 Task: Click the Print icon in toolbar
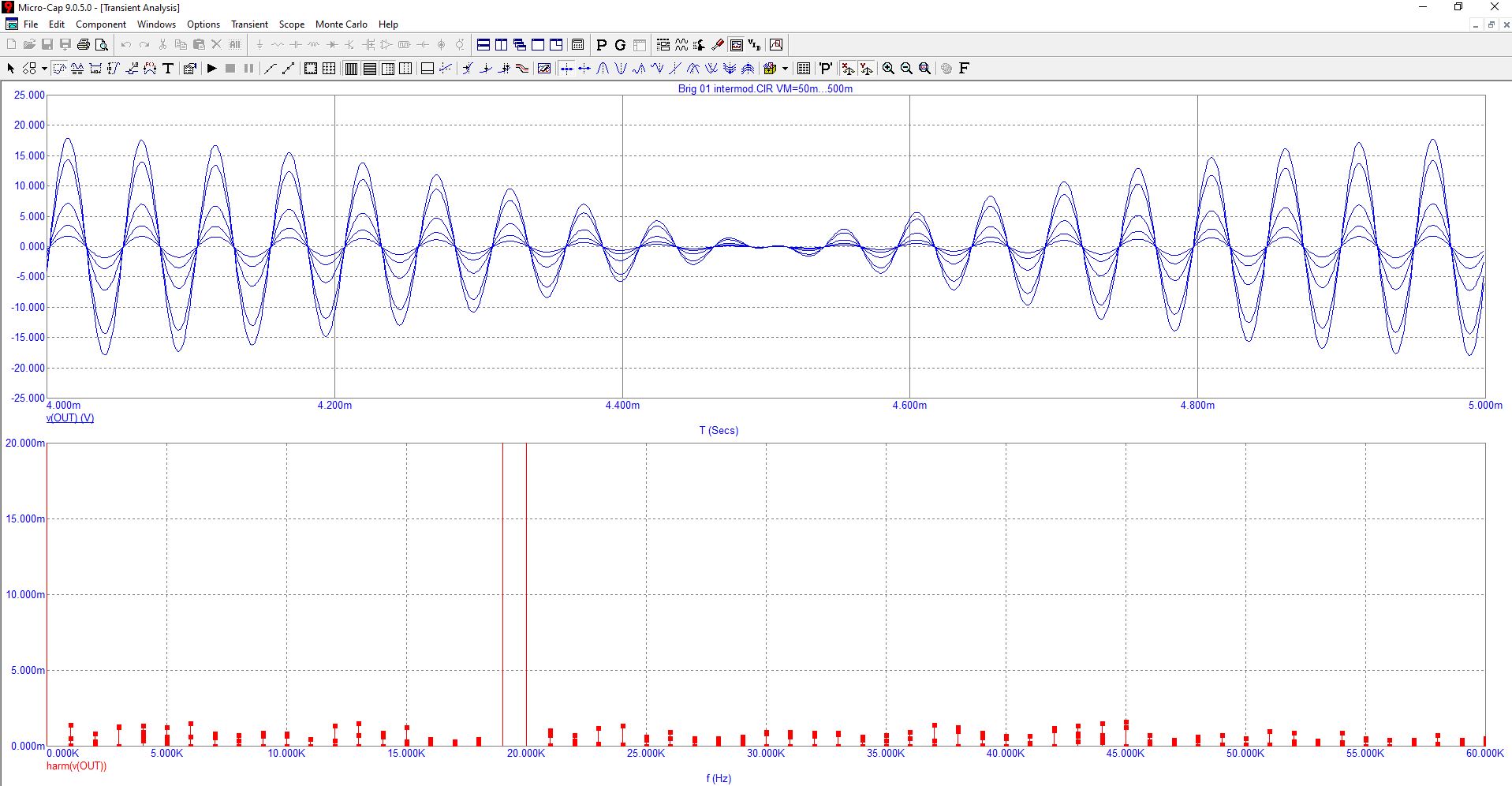84,45
